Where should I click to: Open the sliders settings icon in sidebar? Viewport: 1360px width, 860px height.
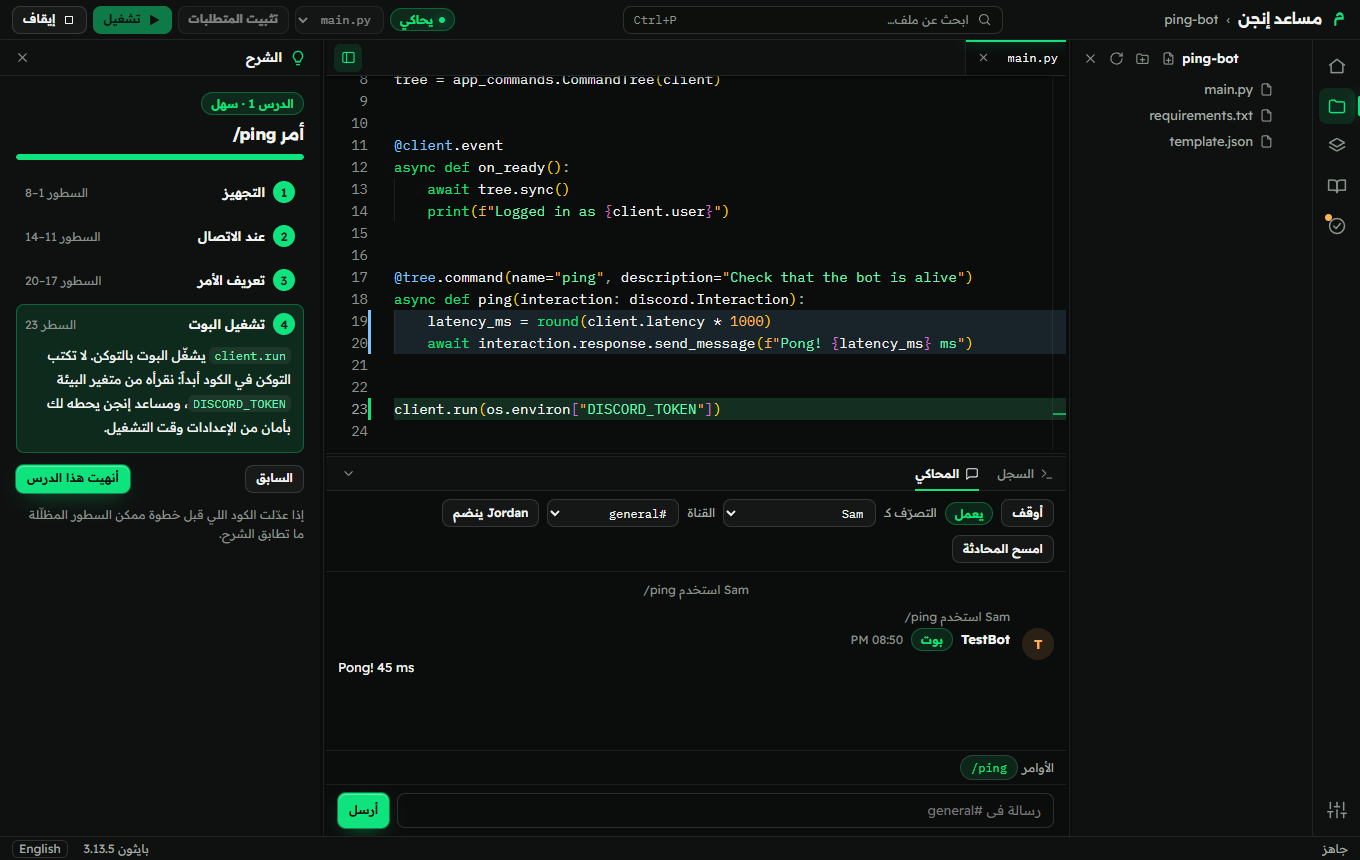(1337, 810)
